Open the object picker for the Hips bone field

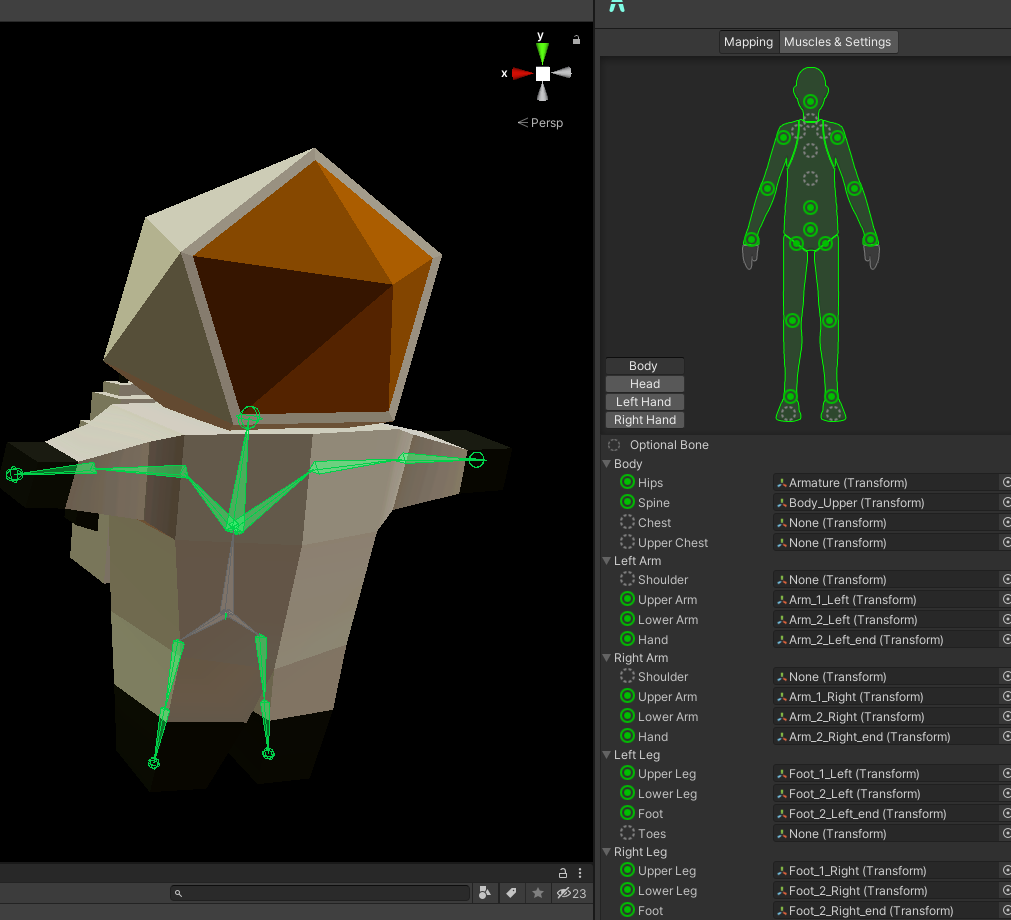coord(1005,483)
